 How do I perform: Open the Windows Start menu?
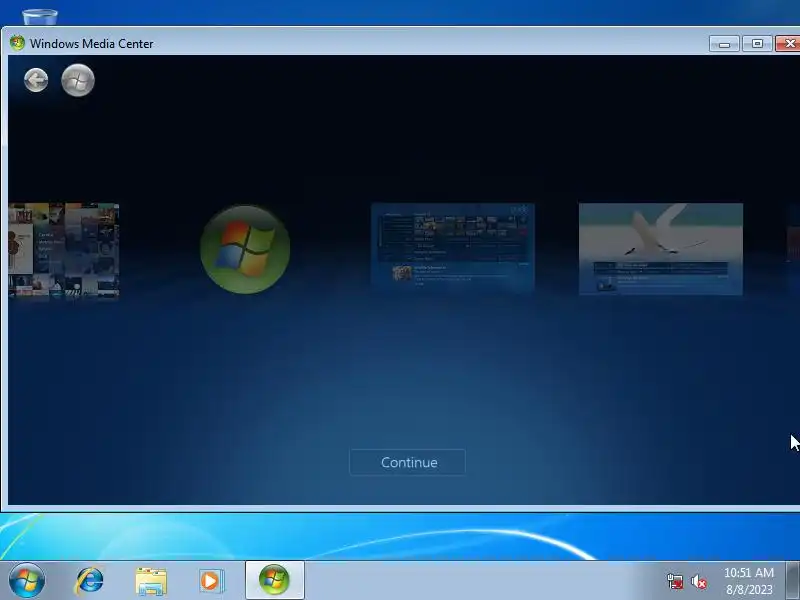(27, 580)
